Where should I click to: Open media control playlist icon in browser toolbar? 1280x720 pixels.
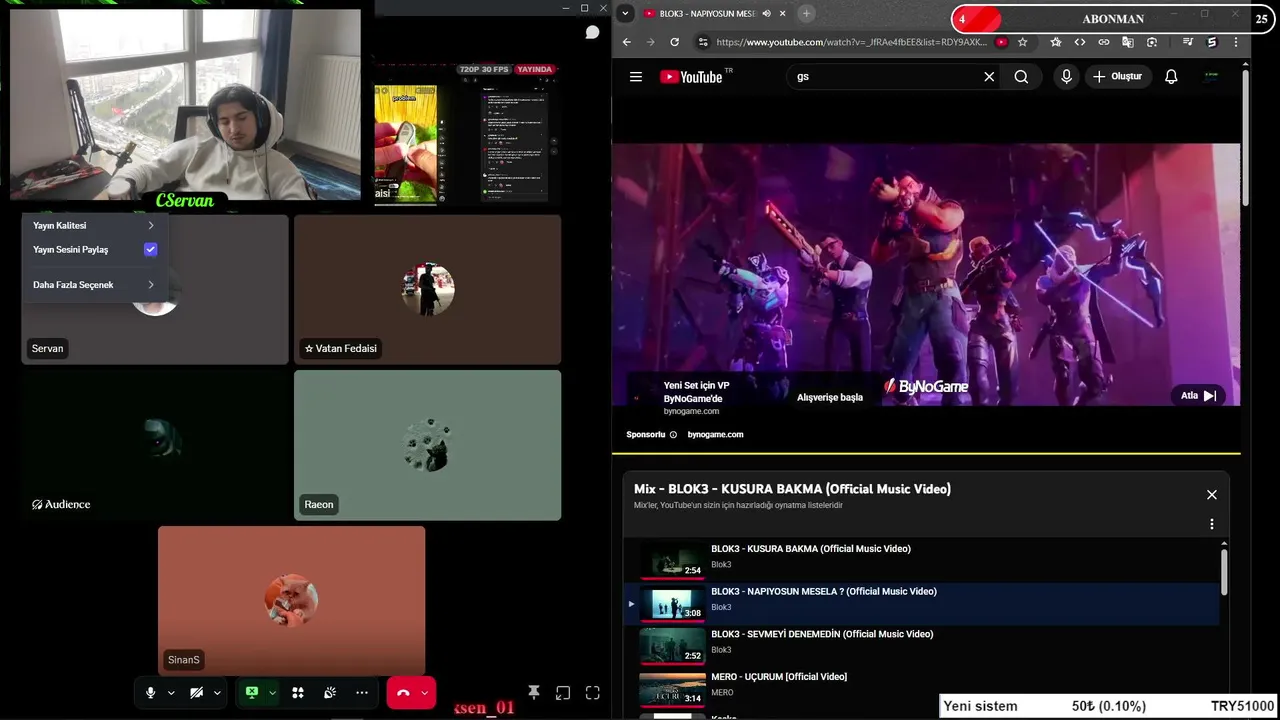pos(1188,42)
